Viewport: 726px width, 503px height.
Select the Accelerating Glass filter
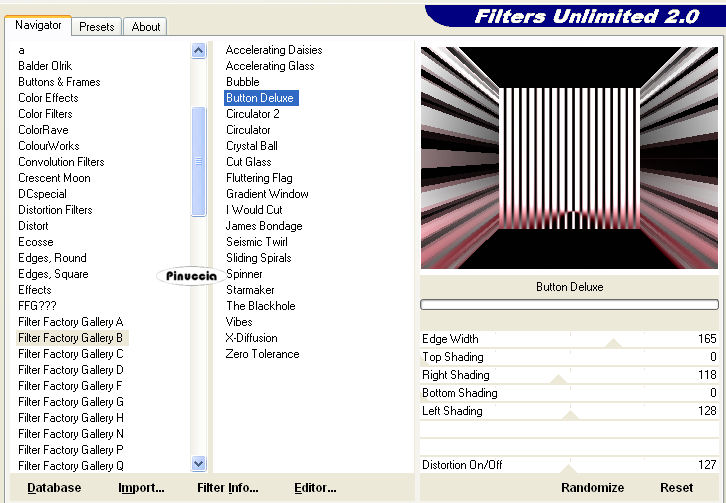coord(270,66)
